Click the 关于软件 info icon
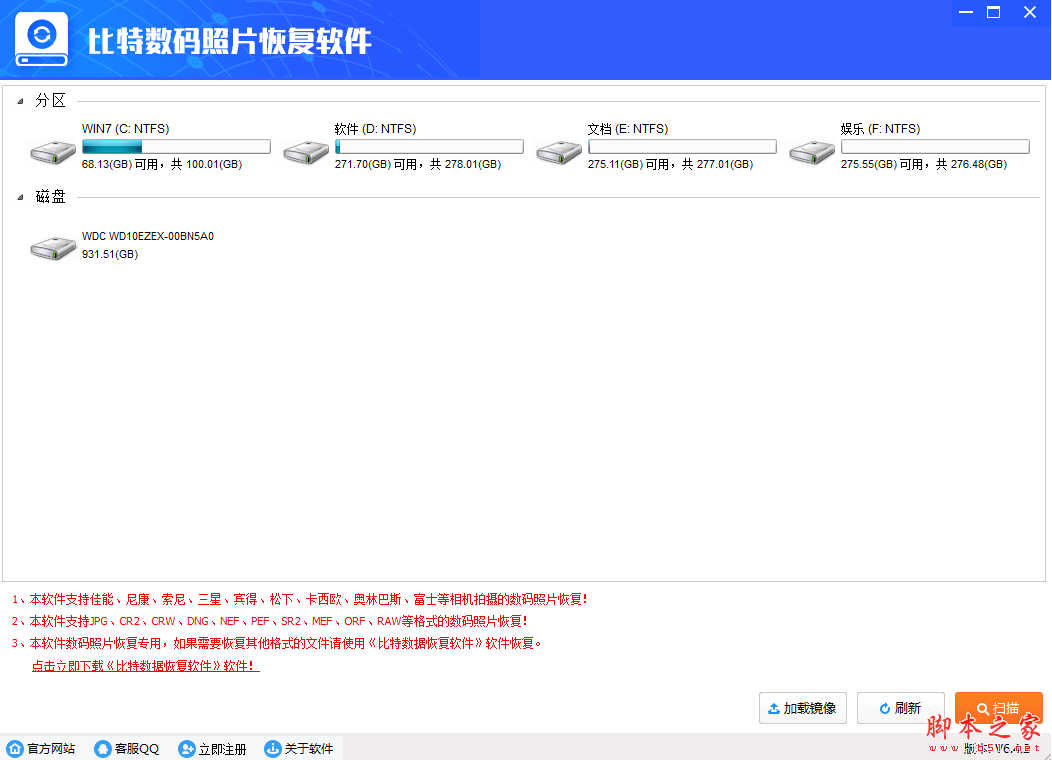Image resolution: width=1052 pixels, height=760 pixels. pos(271,748)
